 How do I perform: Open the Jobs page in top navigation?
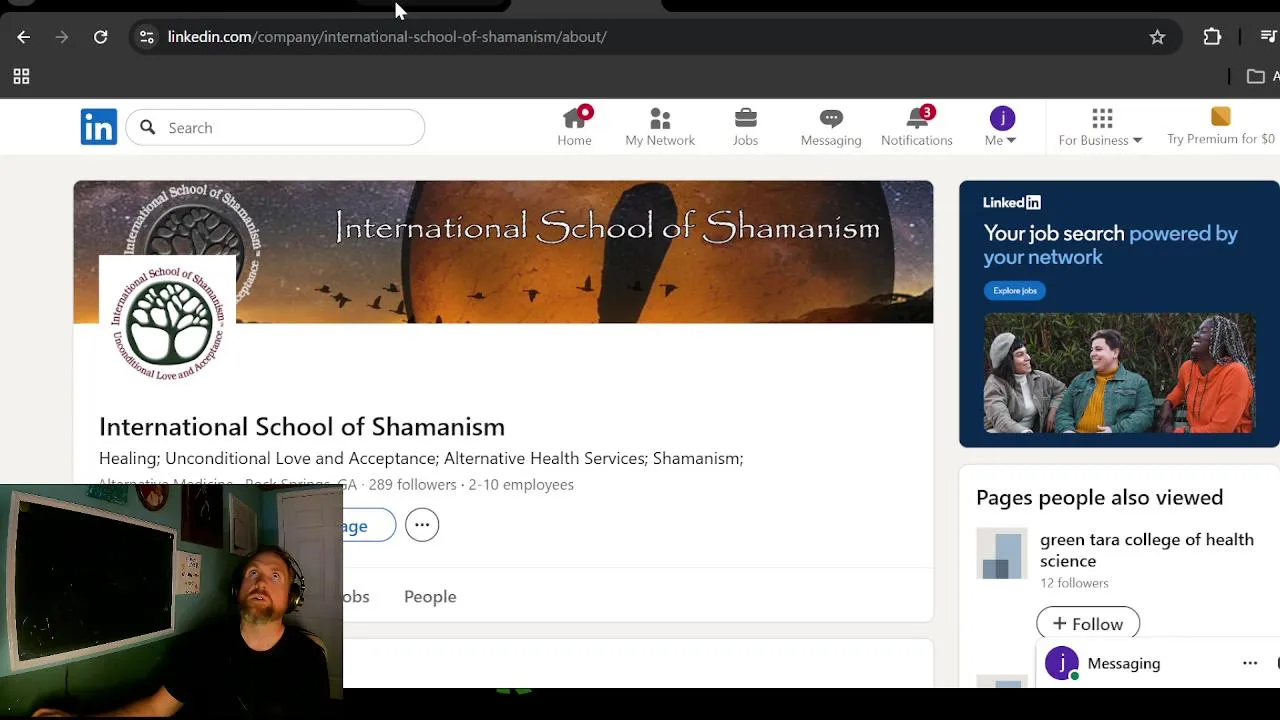745,127
